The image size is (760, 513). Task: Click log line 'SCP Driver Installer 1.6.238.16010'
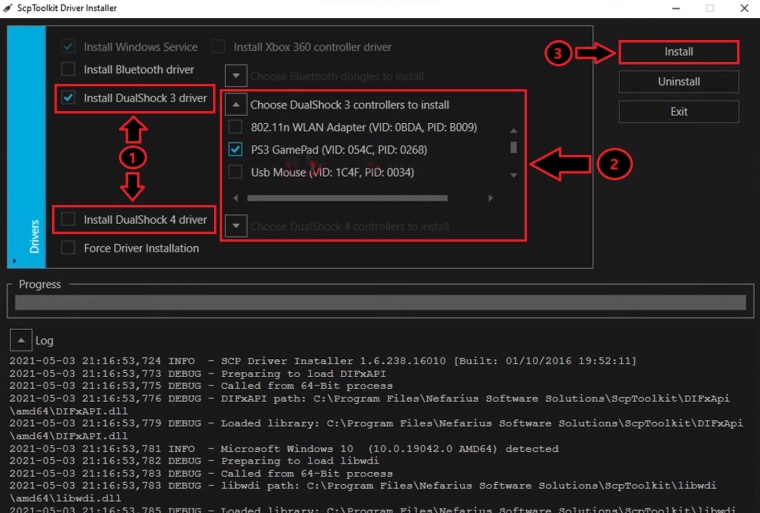[x=322, y=361]
